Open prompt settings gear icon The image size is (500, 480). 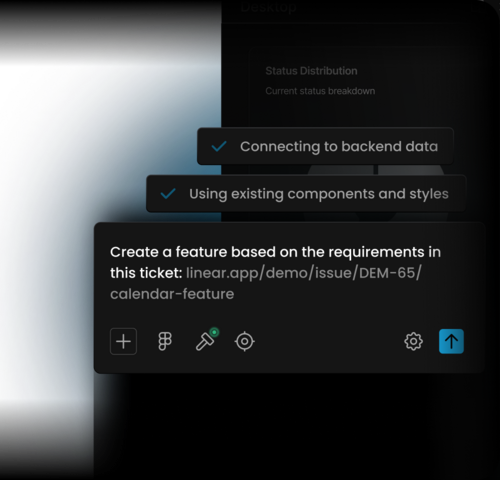tap(413, 341)
